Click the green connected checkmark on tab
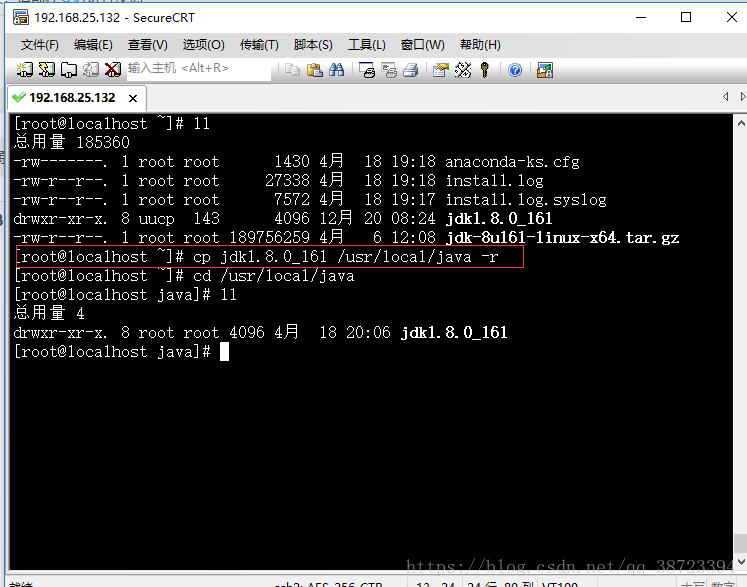This screenshot has width=747, height=587. [19, 97]
